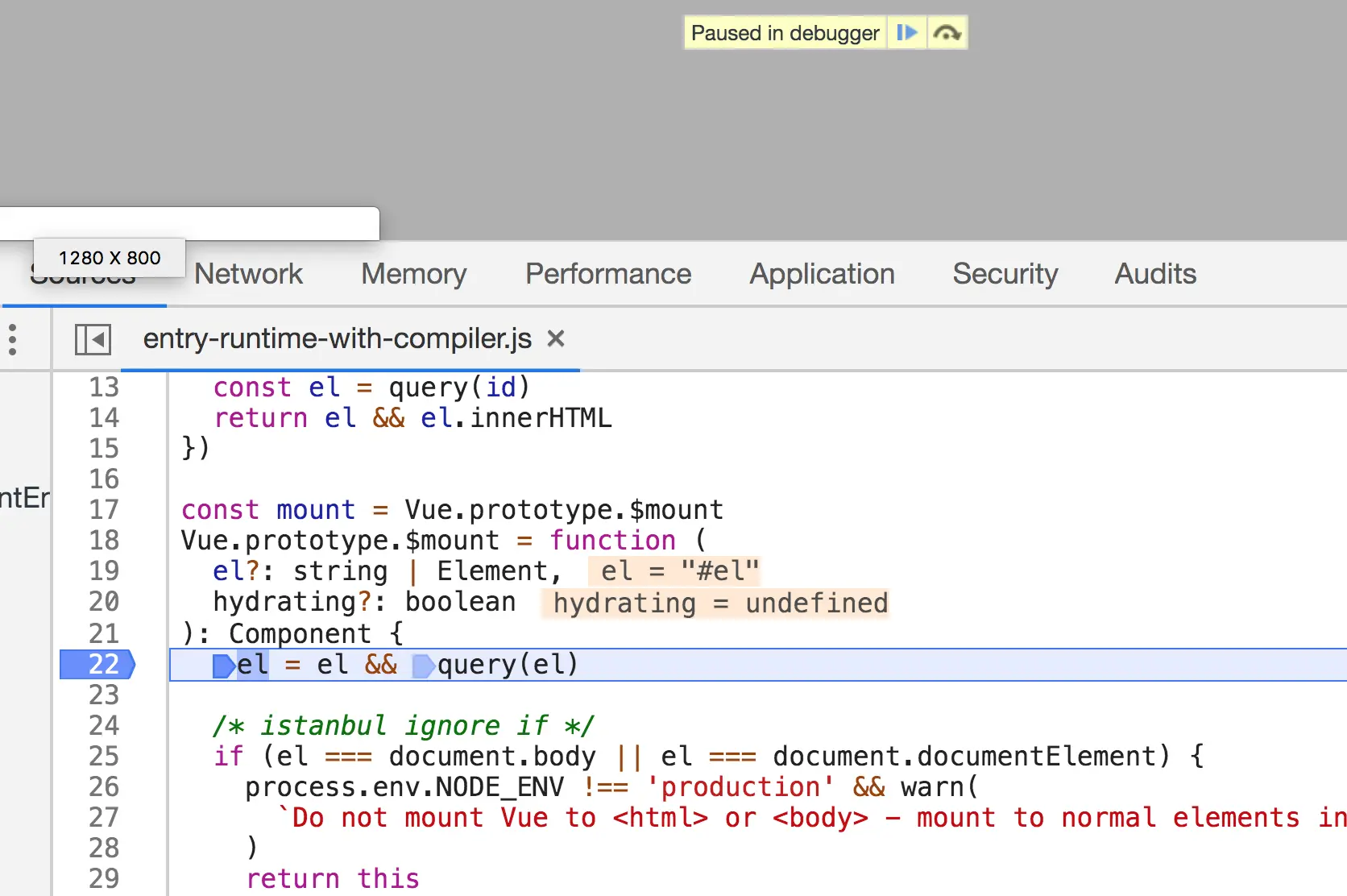Open the Performance tab
1347x896 pixels.
click(x=608, y=274)
